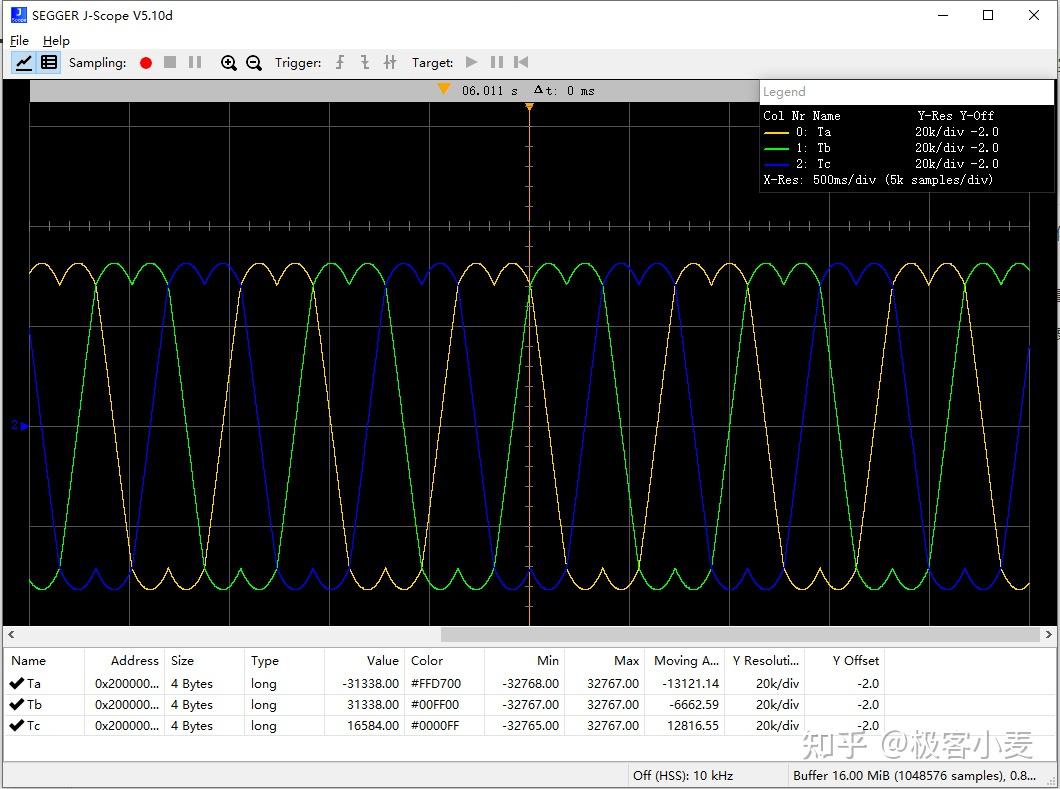Open the File menu

[x=19, y=41]
